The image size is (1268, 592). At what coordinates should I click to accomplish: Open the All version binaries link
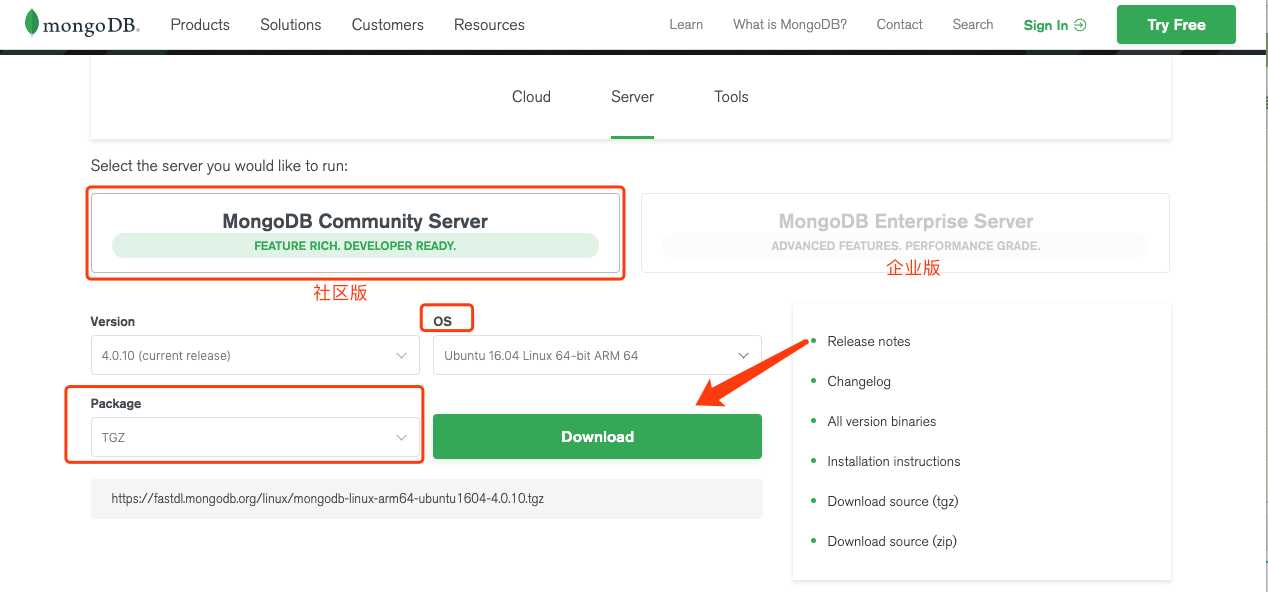882,421
